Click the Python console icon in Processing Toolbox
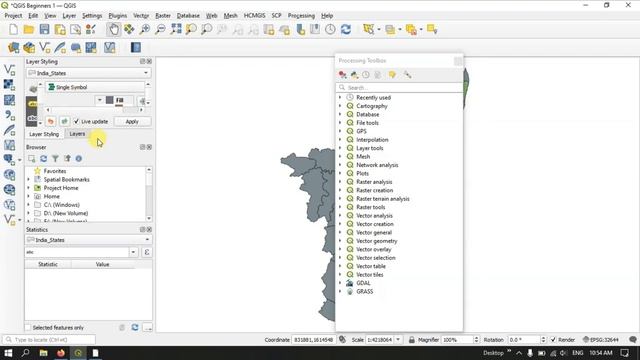The height and width of the screenshot is (360, 640). [354, 75]
